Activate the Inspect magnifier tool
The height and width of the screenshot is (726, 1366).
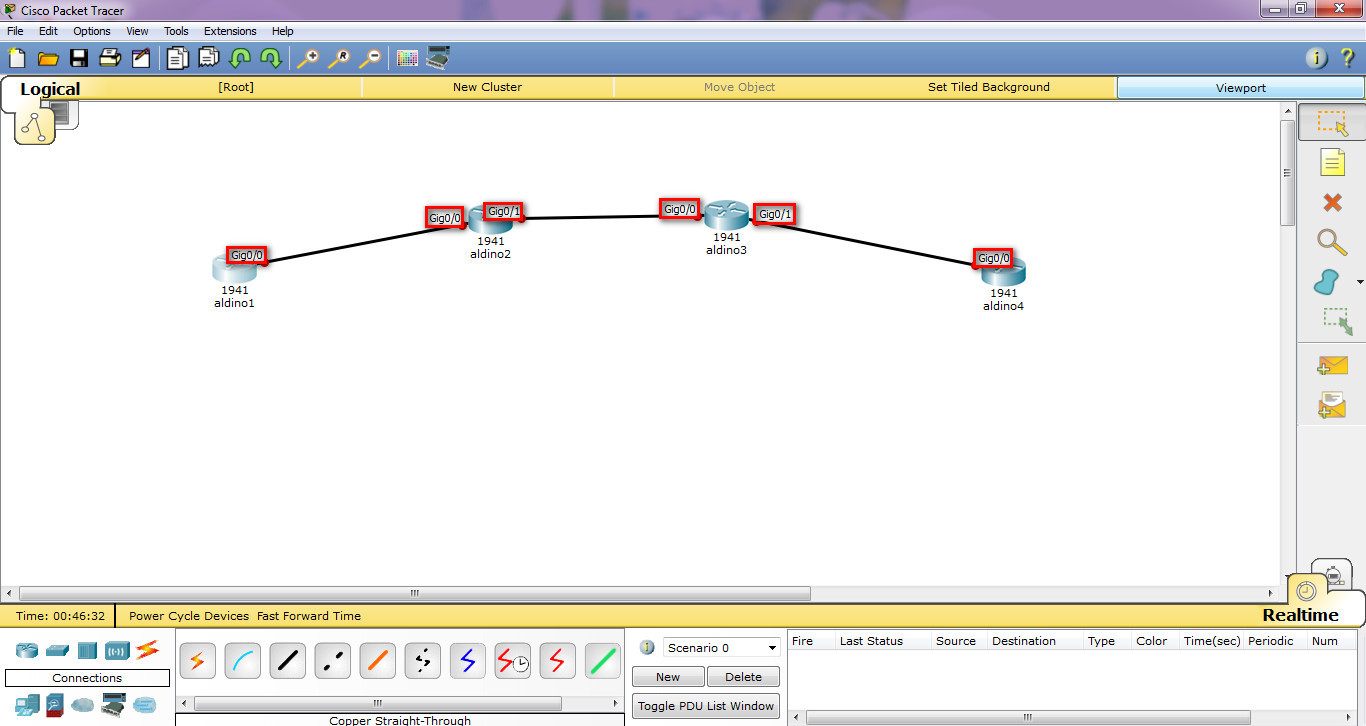(1331, 243)
